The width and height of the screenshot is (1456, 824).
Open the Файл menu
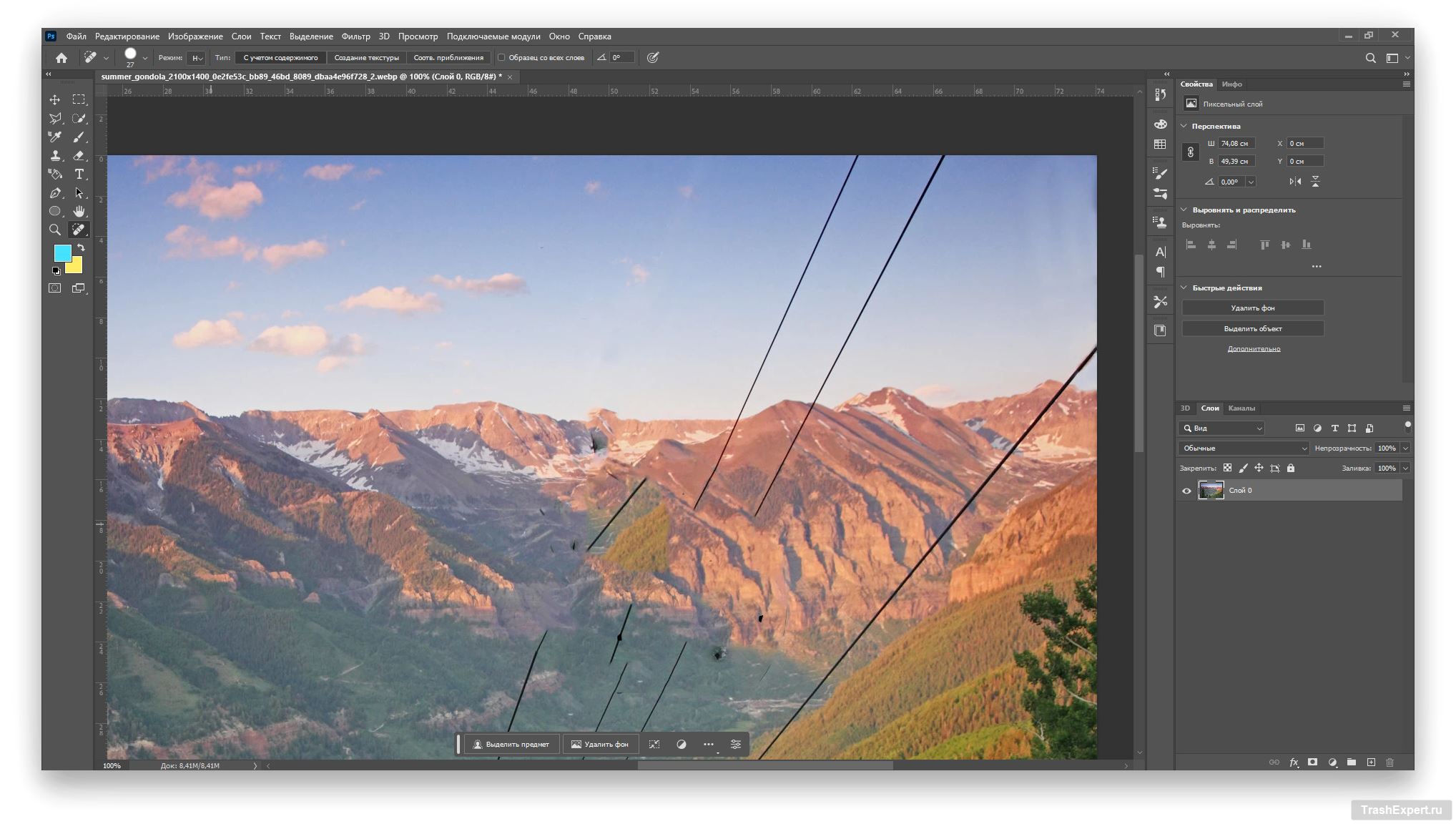pos(76,36)
